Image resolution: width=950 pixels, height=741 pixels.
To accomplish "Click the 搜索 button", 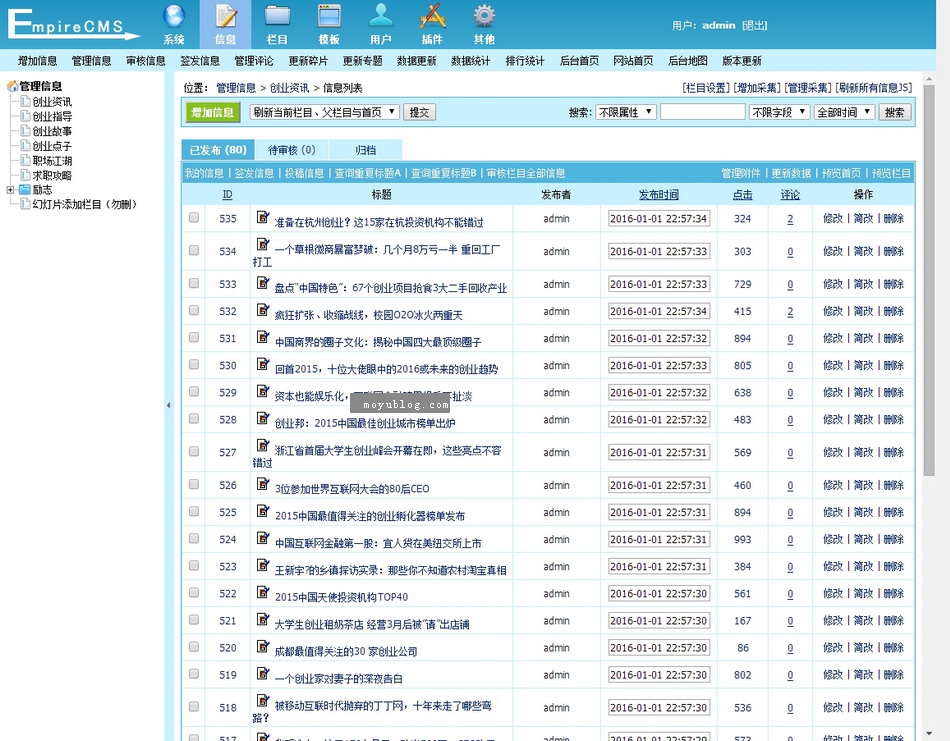I will 894,112.
